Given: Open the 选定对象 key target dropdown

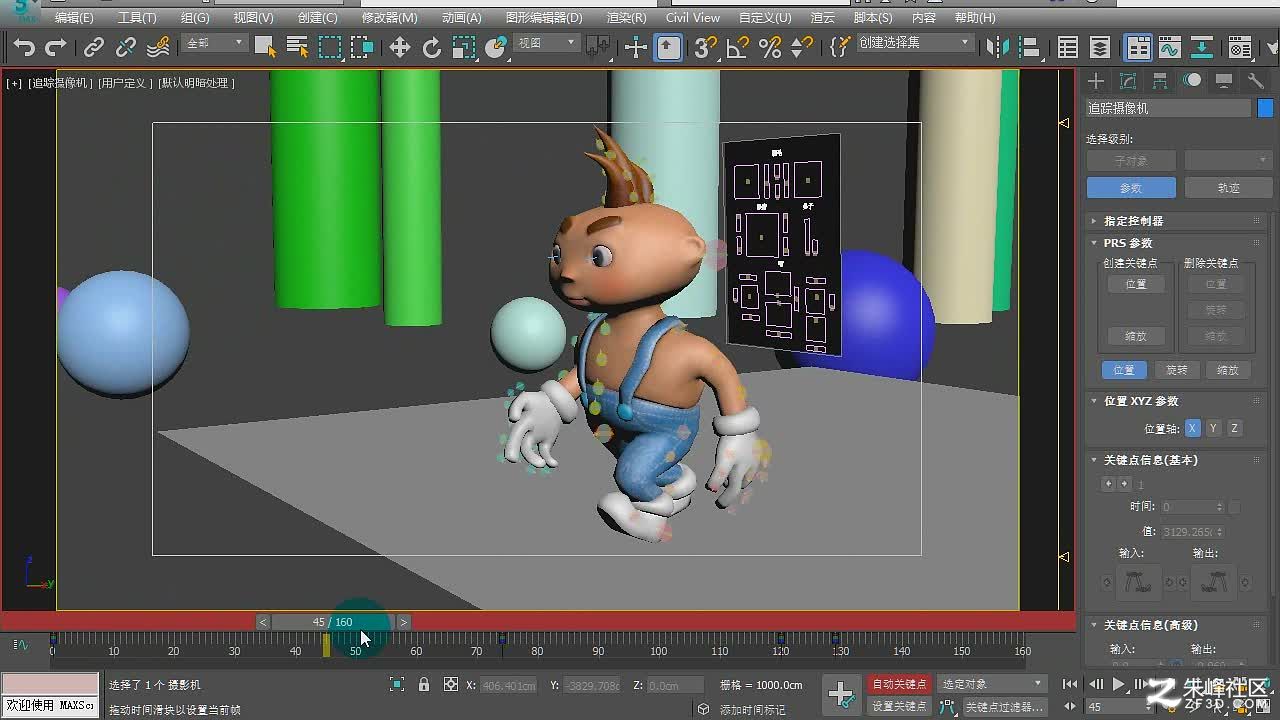Looking at the screenshot, I should [x=992, y=684].
